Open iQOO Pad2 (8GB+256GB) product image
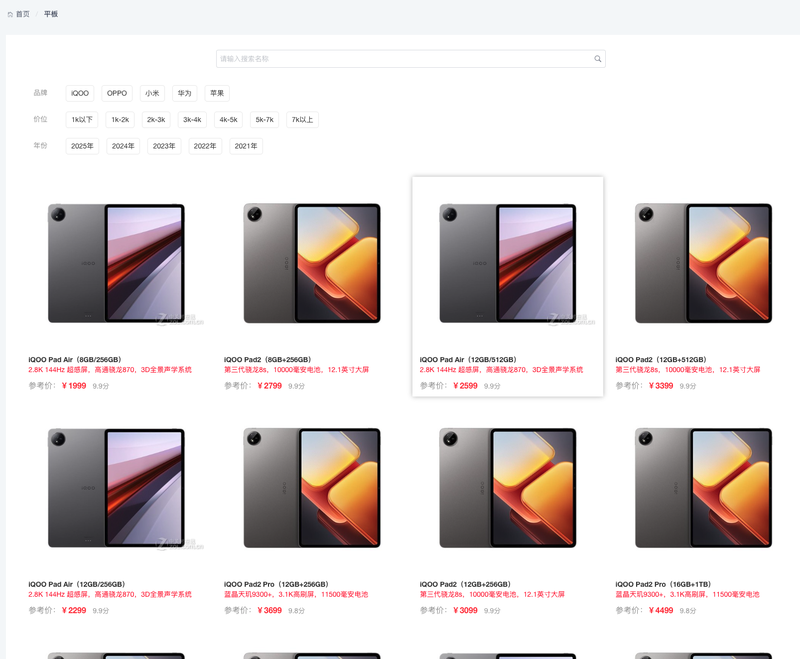 pyautogui.click(x=312, y=263)
